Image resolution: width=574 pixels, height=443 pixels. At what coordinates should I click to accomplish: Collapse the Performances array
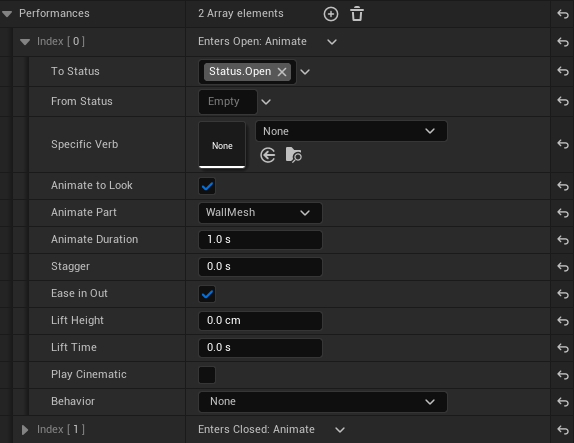[7, 14]
